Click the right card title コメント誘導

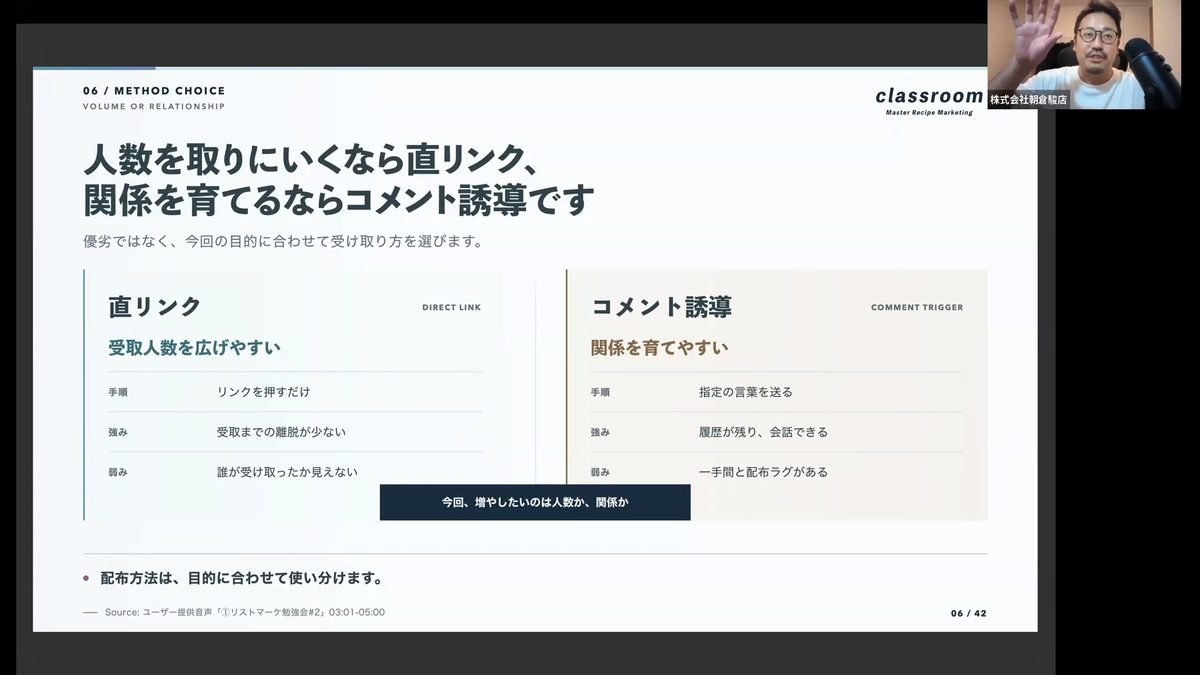tap(661, 307)
